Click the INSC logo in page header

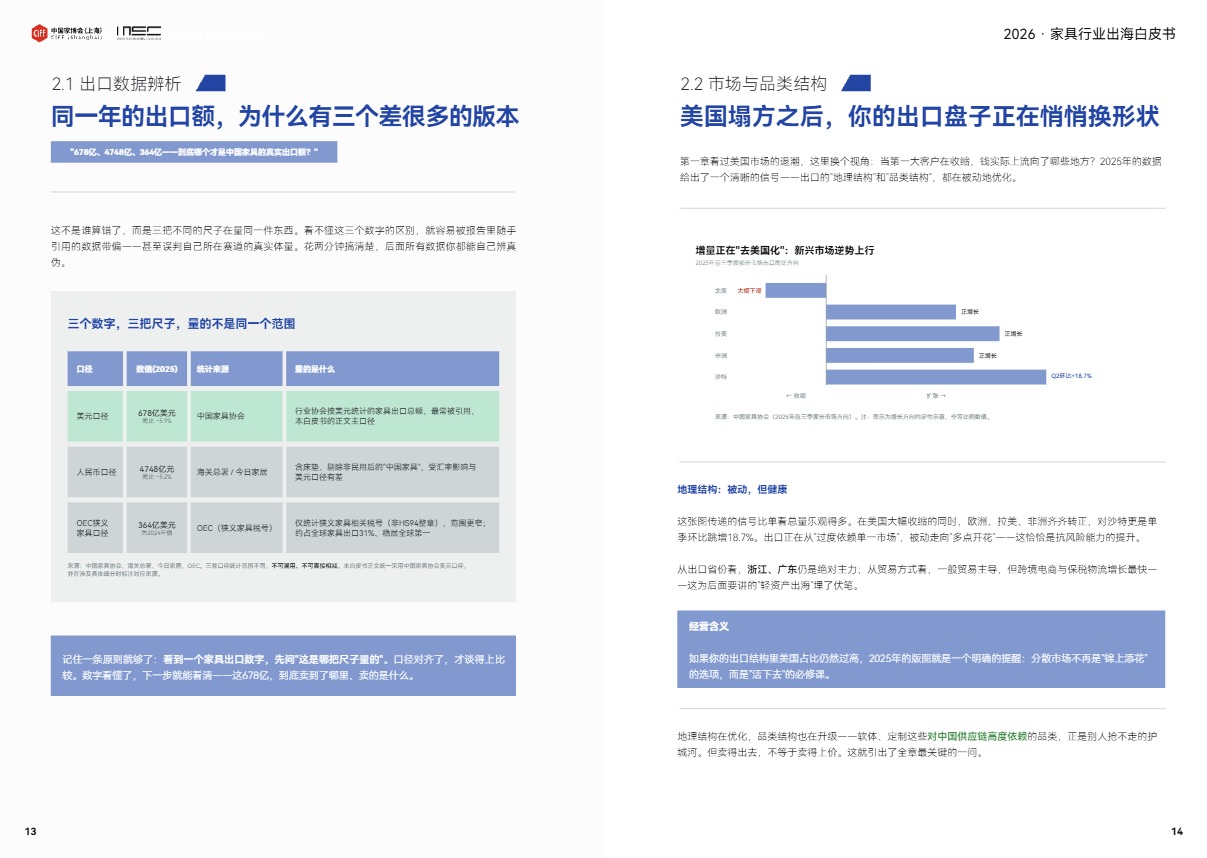[138, 33]
